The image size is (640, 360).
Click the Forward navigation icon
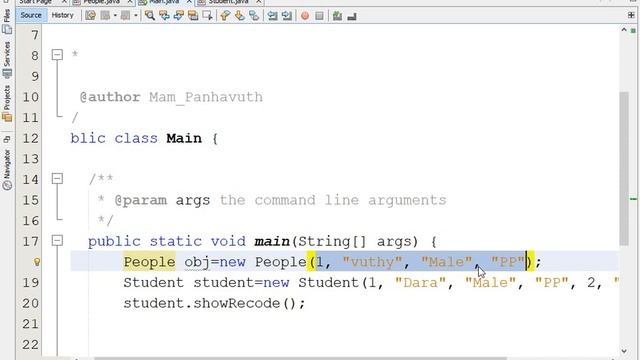pos(125,16)
